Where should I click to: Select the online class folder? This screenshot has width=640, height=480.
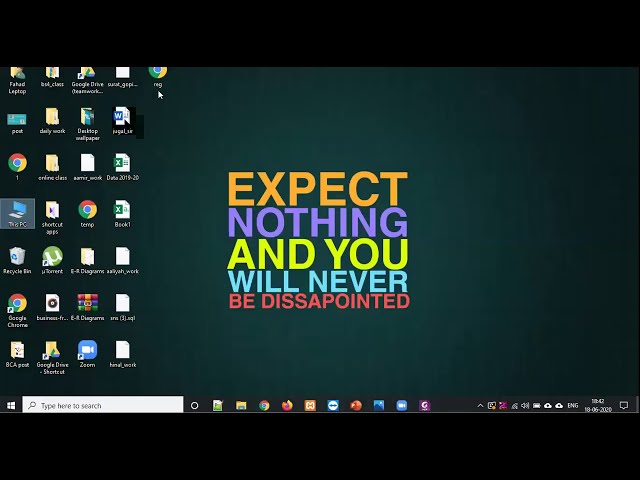[52, 167]
